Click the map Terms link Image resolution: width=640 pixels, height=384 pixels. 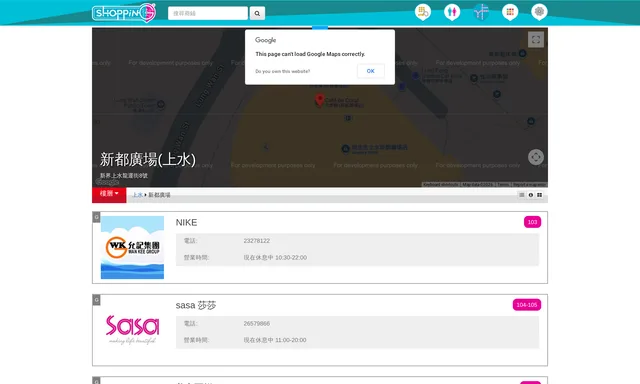click(x=503, y=184)
